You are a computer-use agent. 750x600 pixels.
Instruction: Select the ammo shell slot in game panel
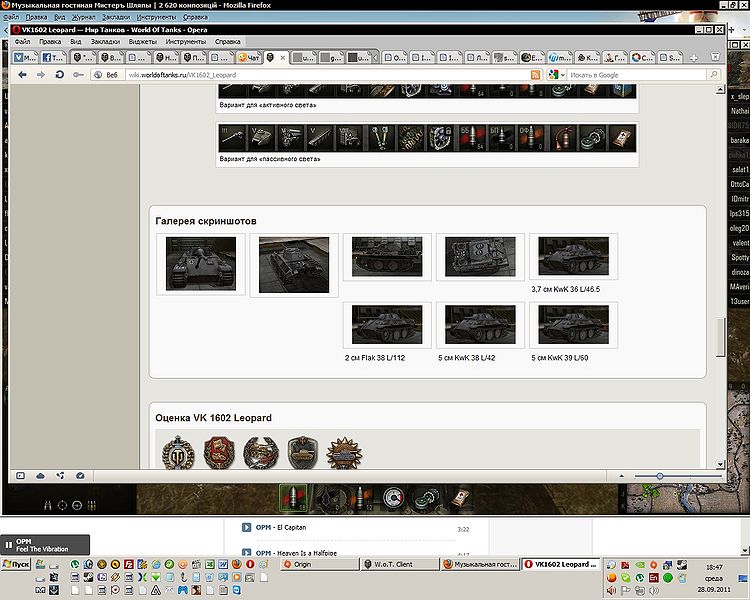coord(293,498)
